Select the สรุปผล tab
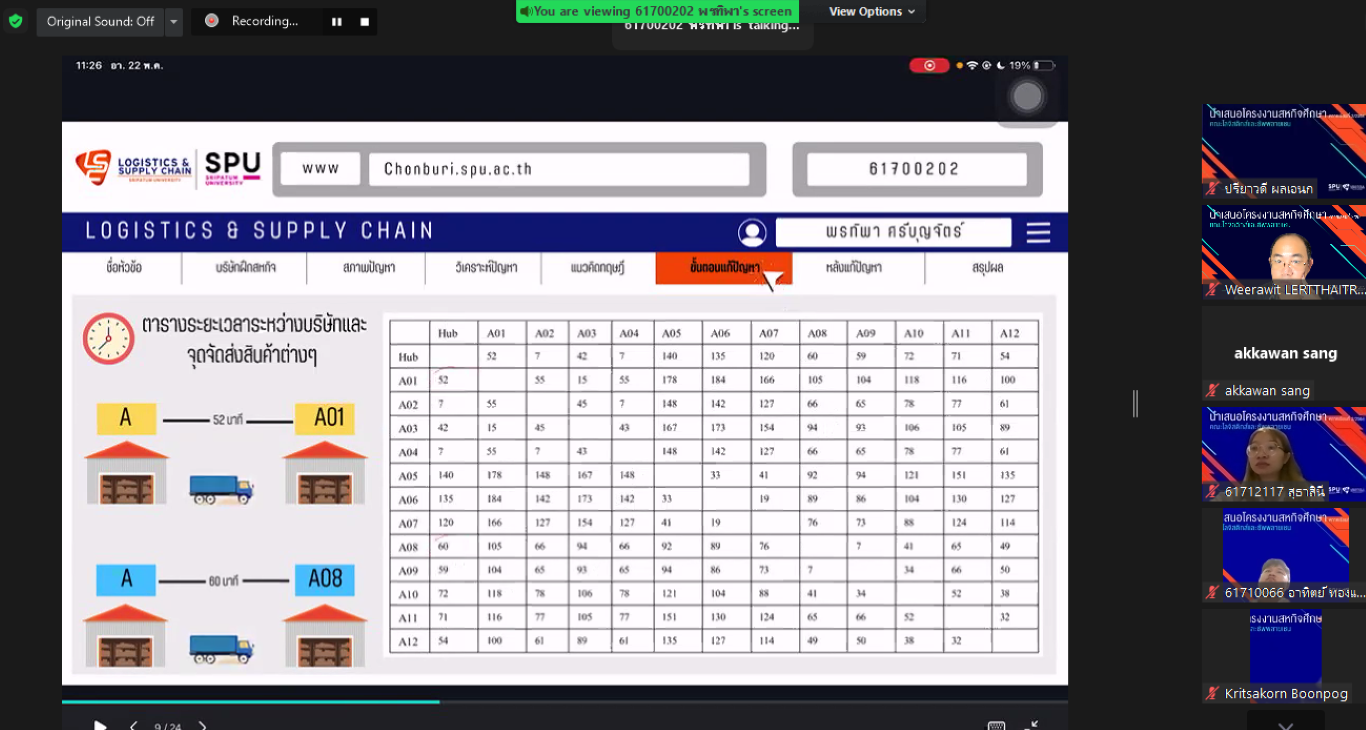Viewport: 1366px width, 730px height. pos(987,268)
